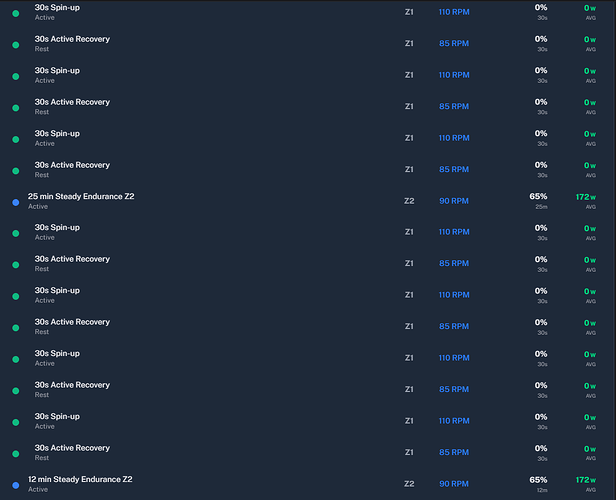Select green dot of Active Recovery above 25 min block
This screenshot has width=616, height=500.
click(16, 171)
